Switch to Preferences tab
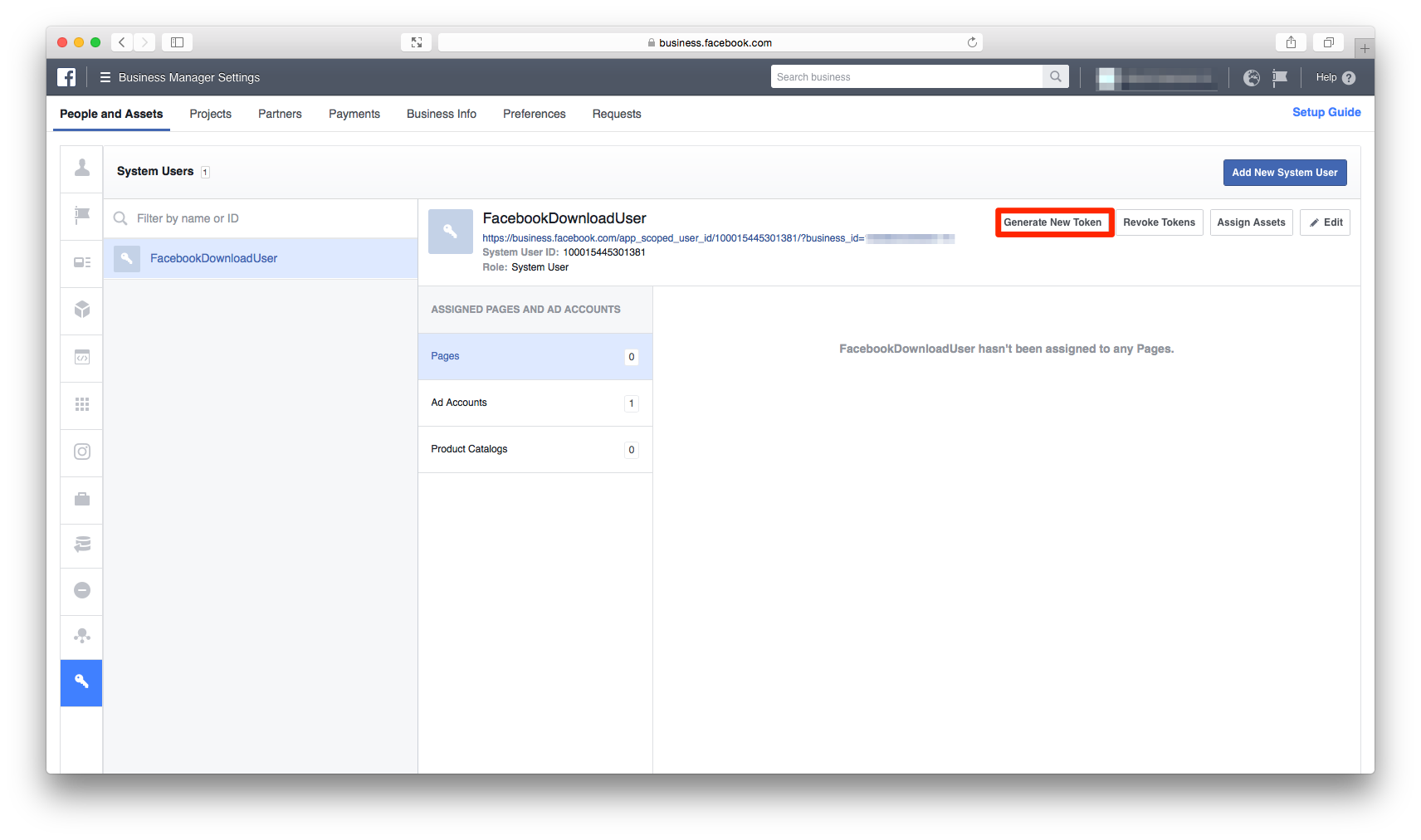 [x=535, y=114]
